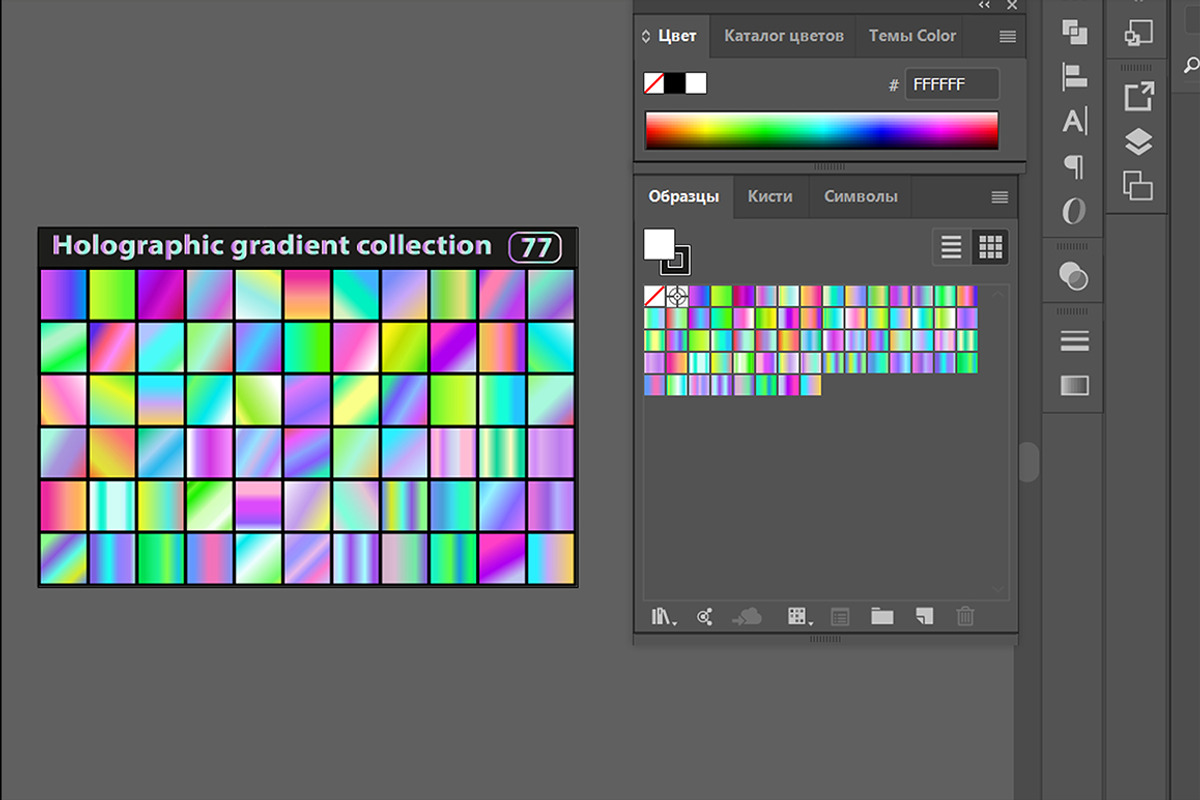Open the Gradient panel icon
The height and width of the screenshot is (800, 1200).
tap(1074, 385)
